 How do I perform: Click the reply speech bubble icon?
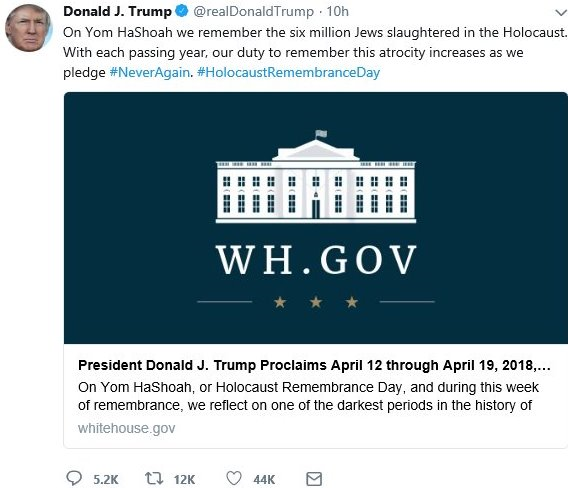tap(74, 478)
